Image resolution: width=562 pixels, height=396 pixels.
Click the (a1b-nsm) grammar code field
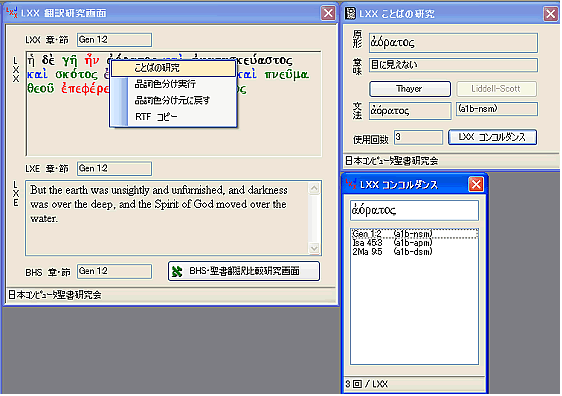[497, 109]
